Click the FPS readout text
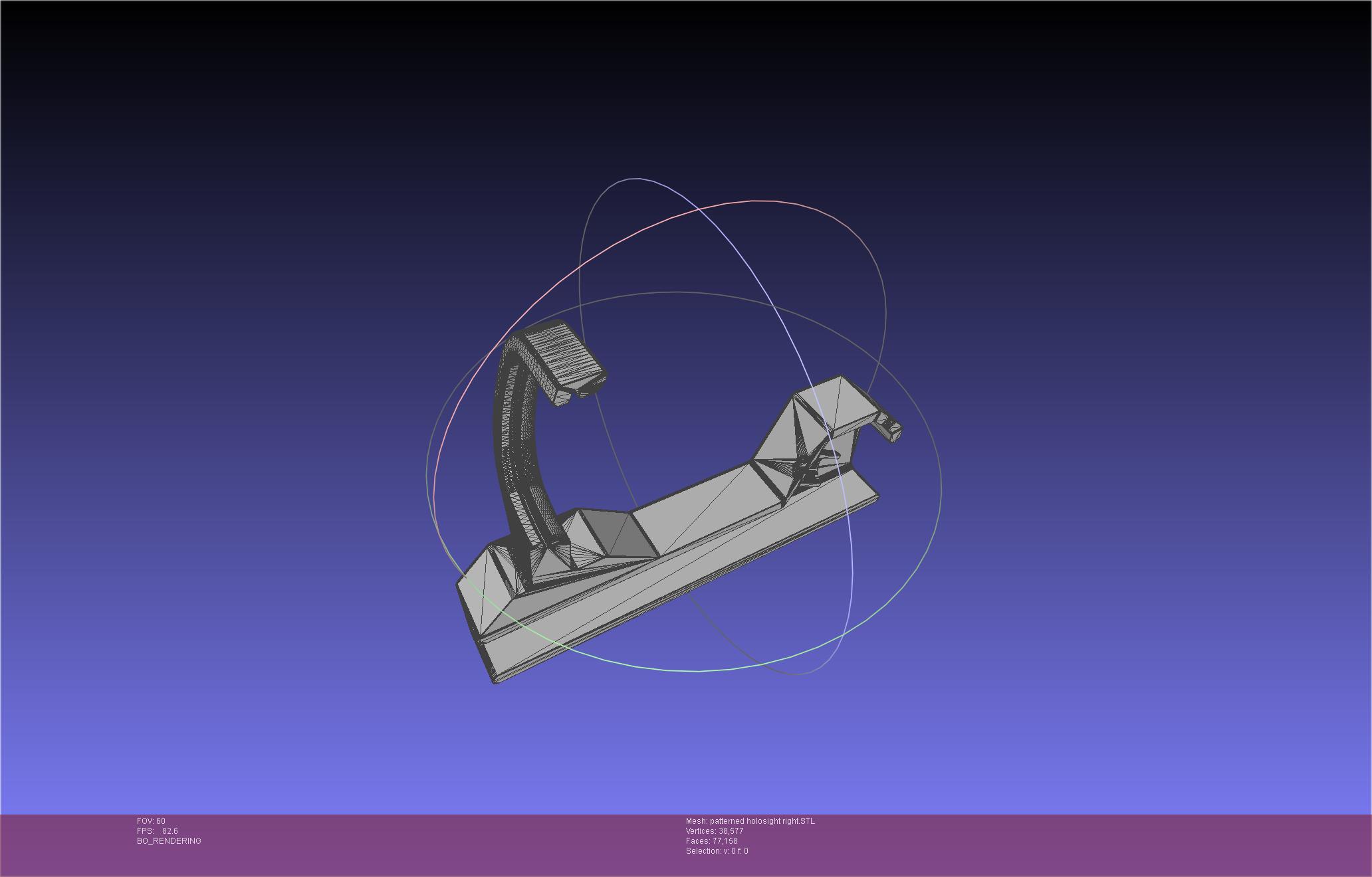The width and height of the screenshot is (1372, 877). 157,831
